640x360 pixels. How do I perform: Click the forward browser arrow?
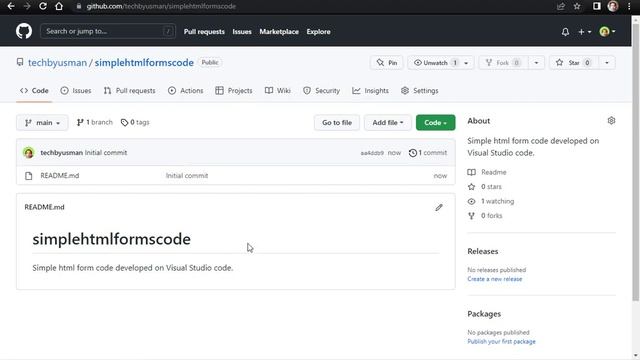[27, 6]
